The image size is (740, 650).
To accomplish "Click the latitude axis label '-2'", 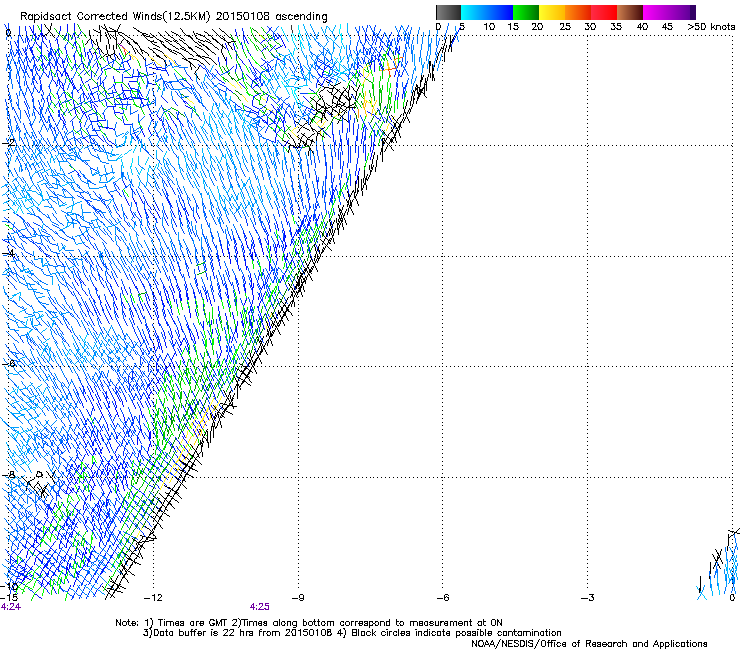I will 8,143.
